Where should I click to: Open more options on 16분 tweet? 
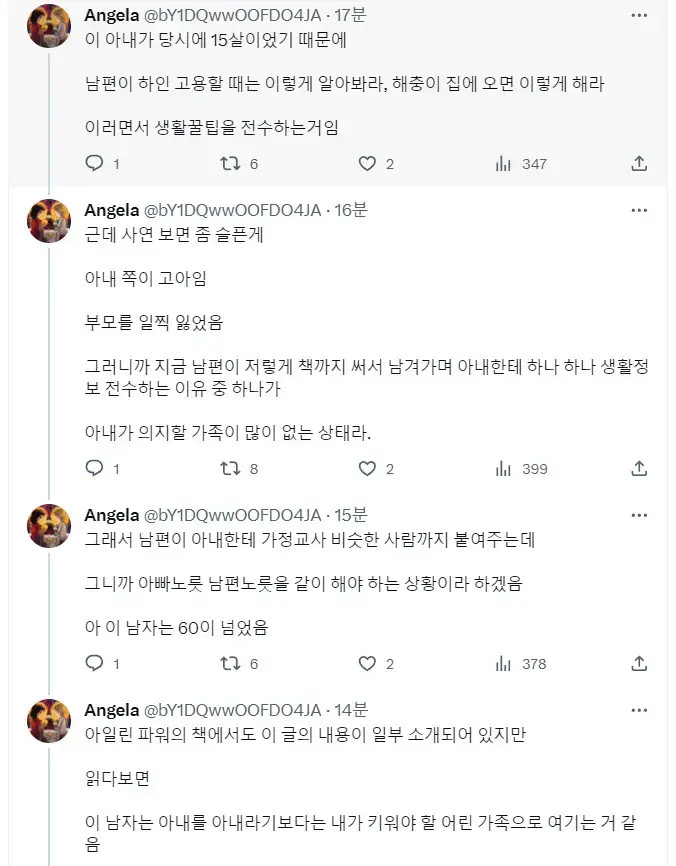click(640, 210)
